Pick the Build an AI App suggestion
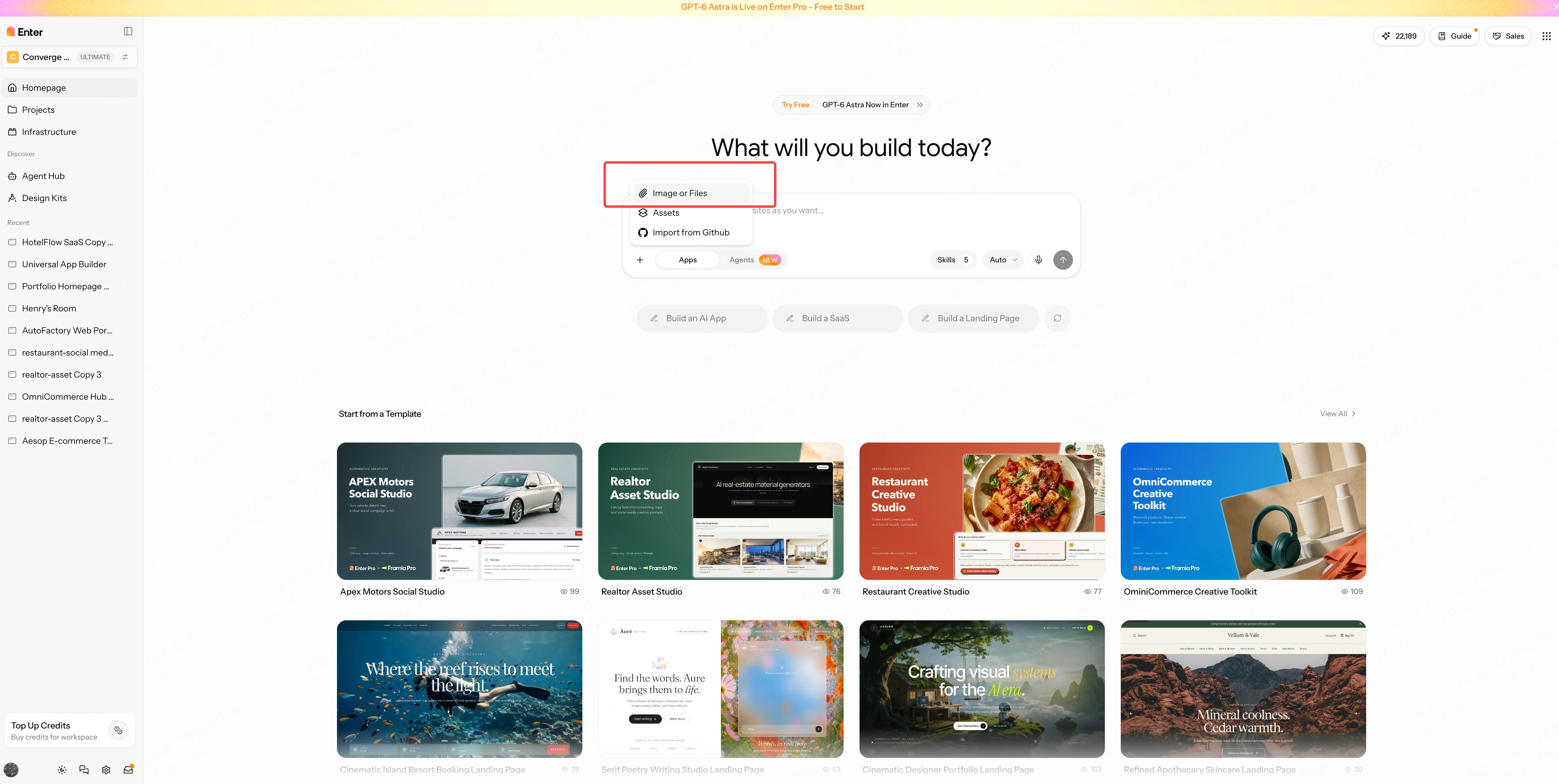This screenshot has width=1559, height=784. point(702,318)
